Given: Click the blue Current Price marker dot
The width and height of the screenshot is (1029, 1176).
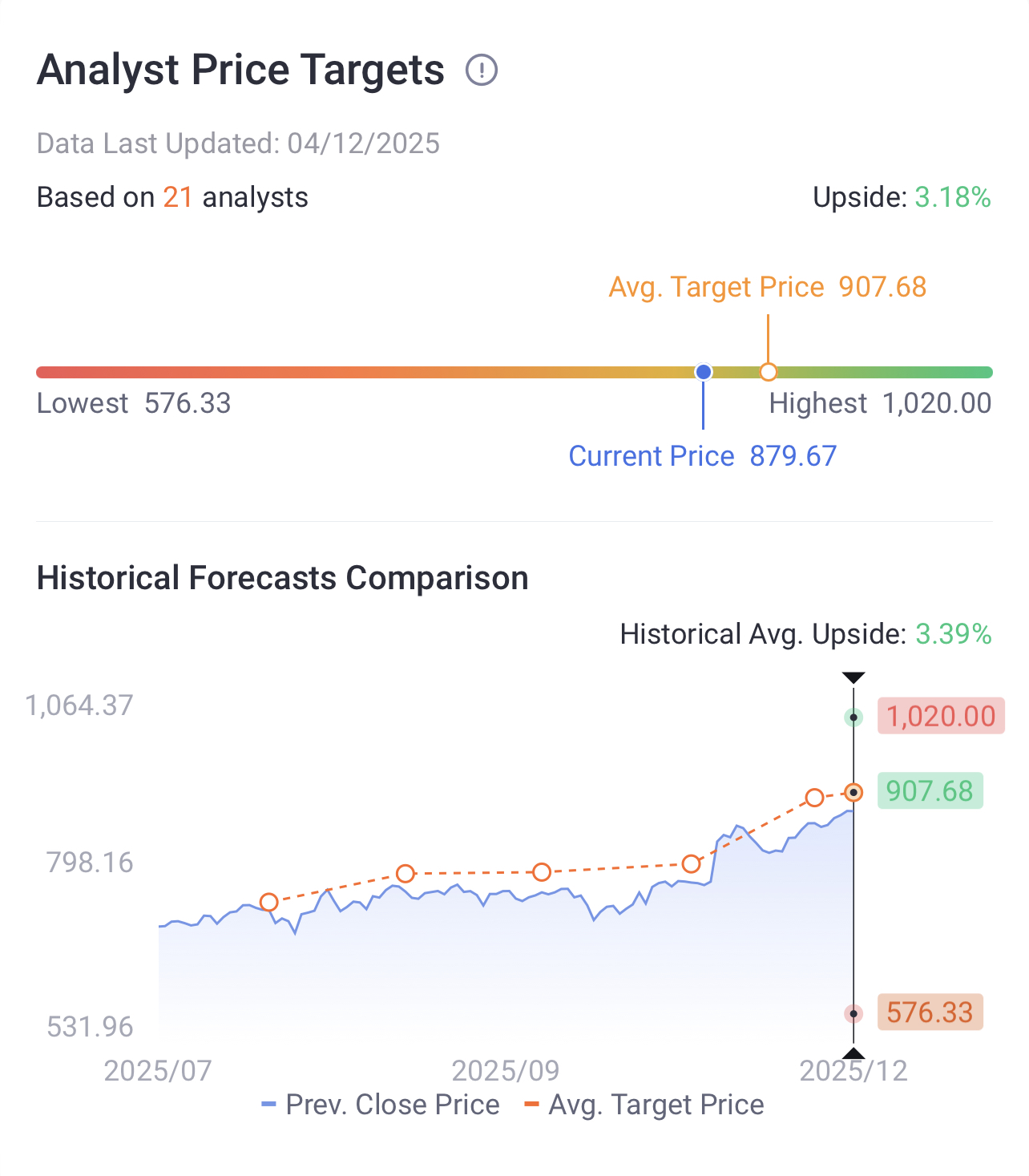Looking at the screenshot, I should pos(704,372).
